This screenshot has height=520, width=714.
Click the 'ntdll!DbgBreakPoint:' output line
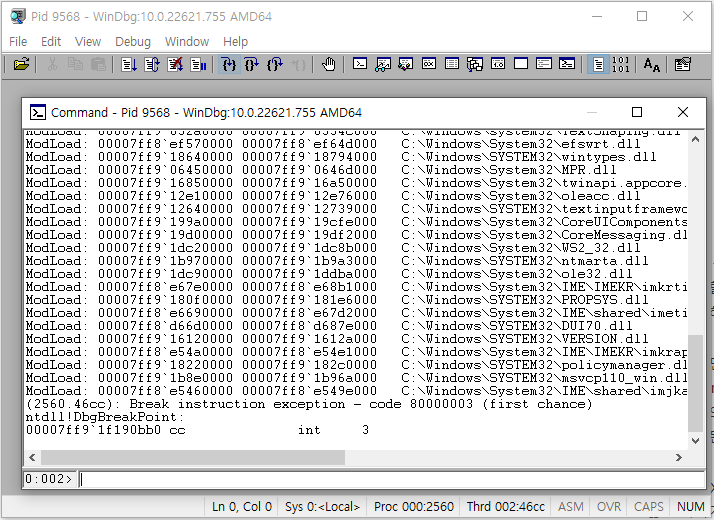(x=105, y=417)
